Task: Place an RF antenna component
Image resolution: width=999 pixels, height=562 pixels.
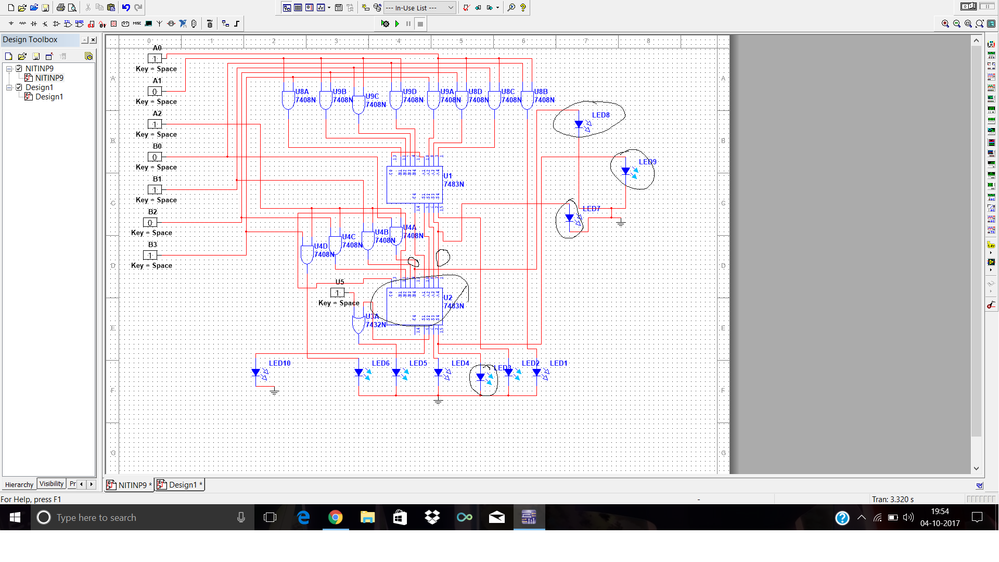Action: [160, 24]
